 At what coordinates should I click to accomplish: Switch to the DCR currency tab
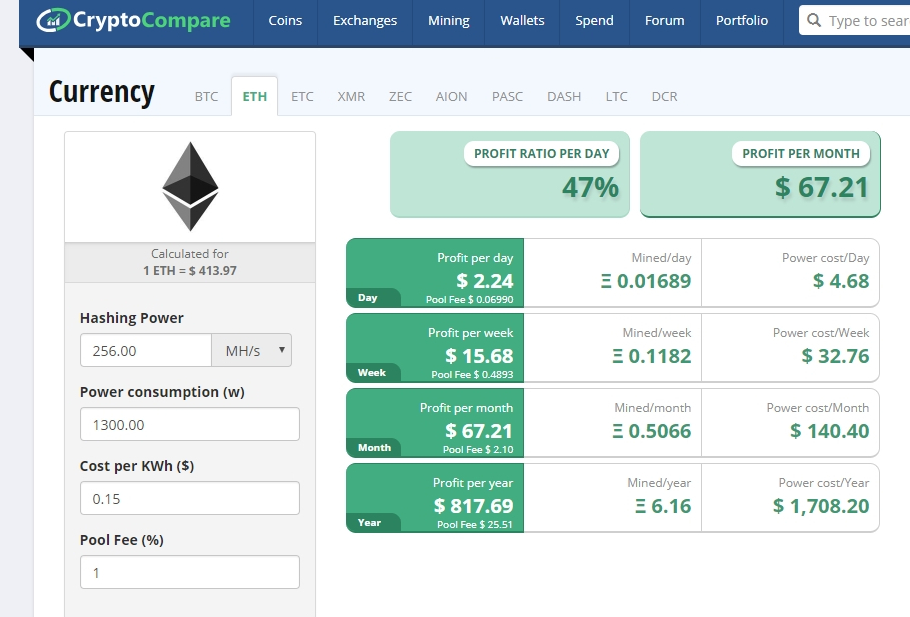pos(665,96)
